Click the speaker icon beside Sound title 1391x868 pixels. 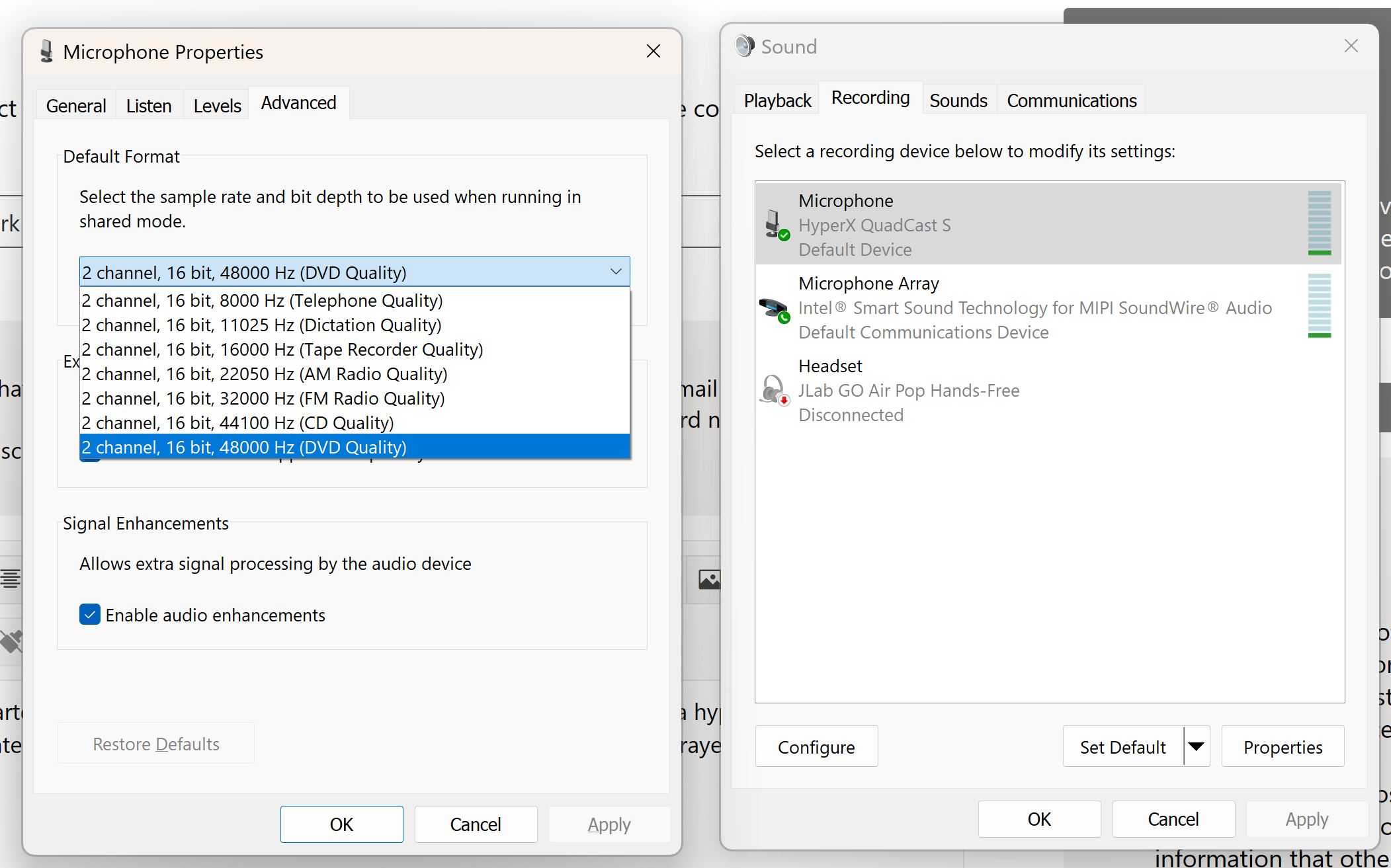click(x=743, y=46)
